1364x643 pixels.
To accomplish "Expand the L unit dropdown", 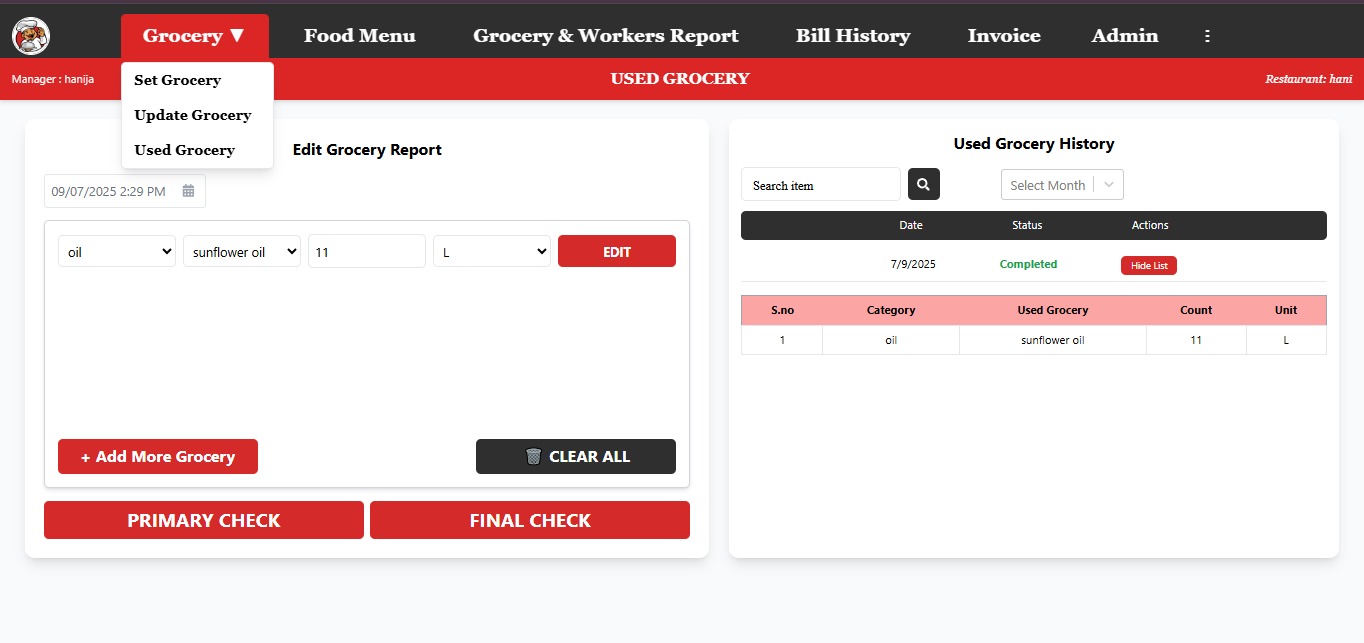I will pyautogui.click(x=491, y=252).
